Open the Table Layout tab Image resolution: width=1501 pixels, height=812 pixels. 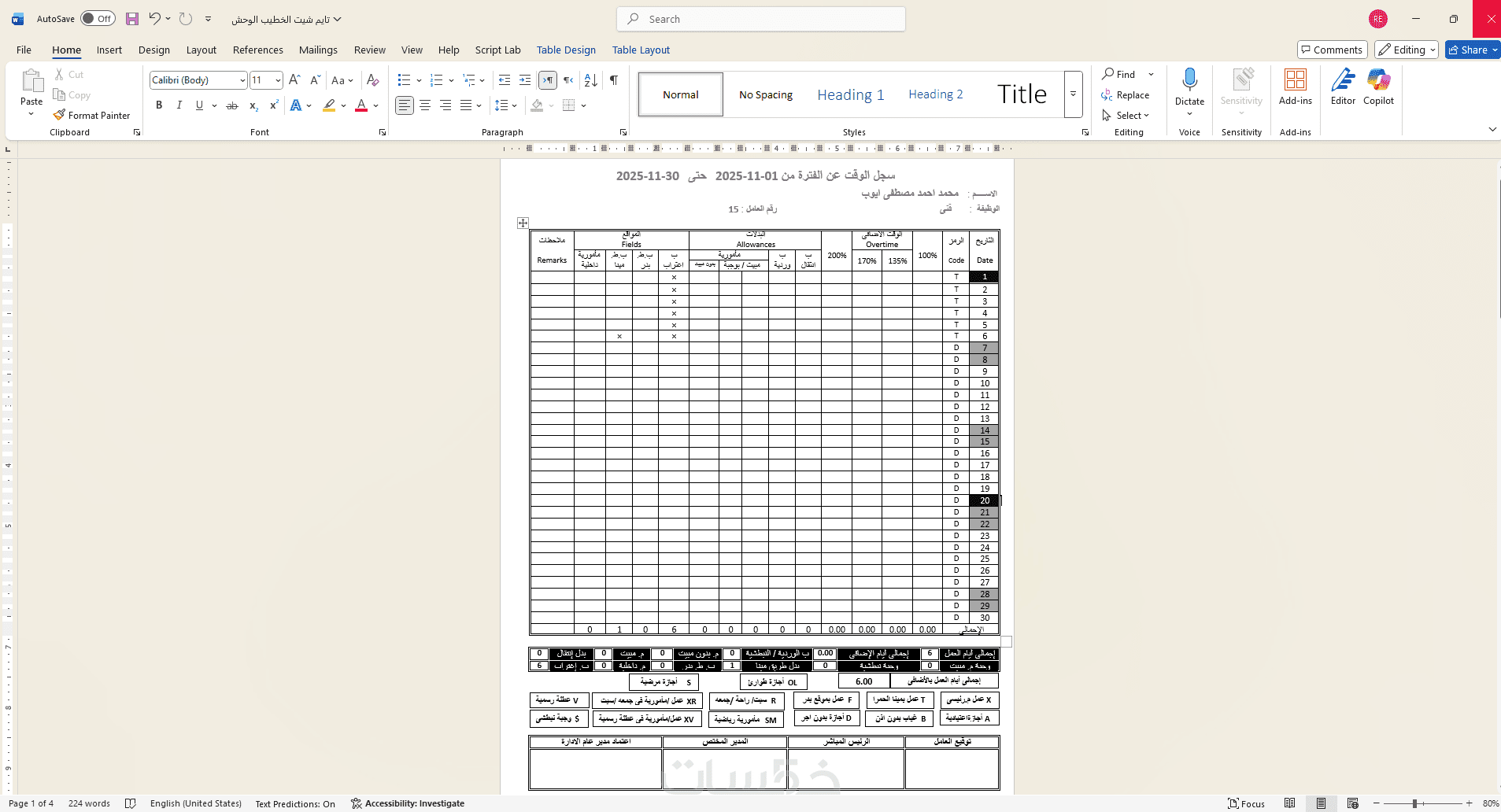[x=641, y=50]
